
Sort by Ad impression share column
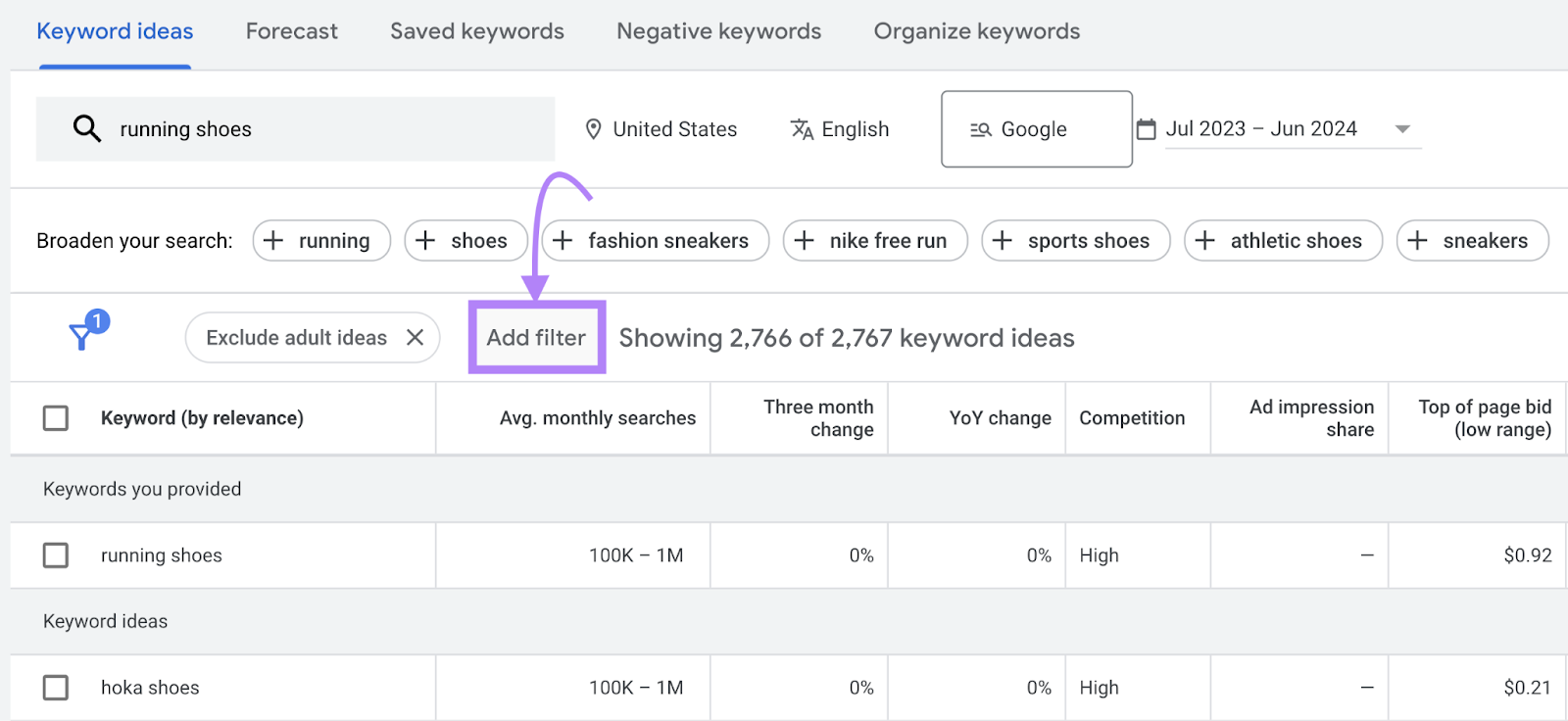click(1311, 418)
